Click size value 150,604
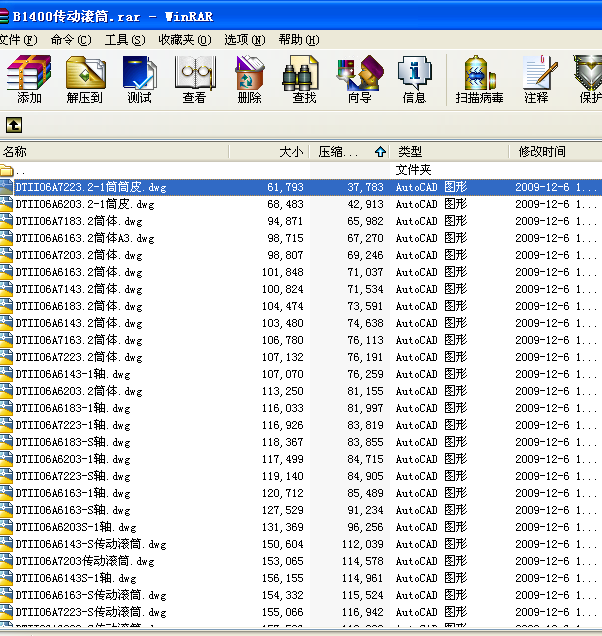 [x=283, y=544]
